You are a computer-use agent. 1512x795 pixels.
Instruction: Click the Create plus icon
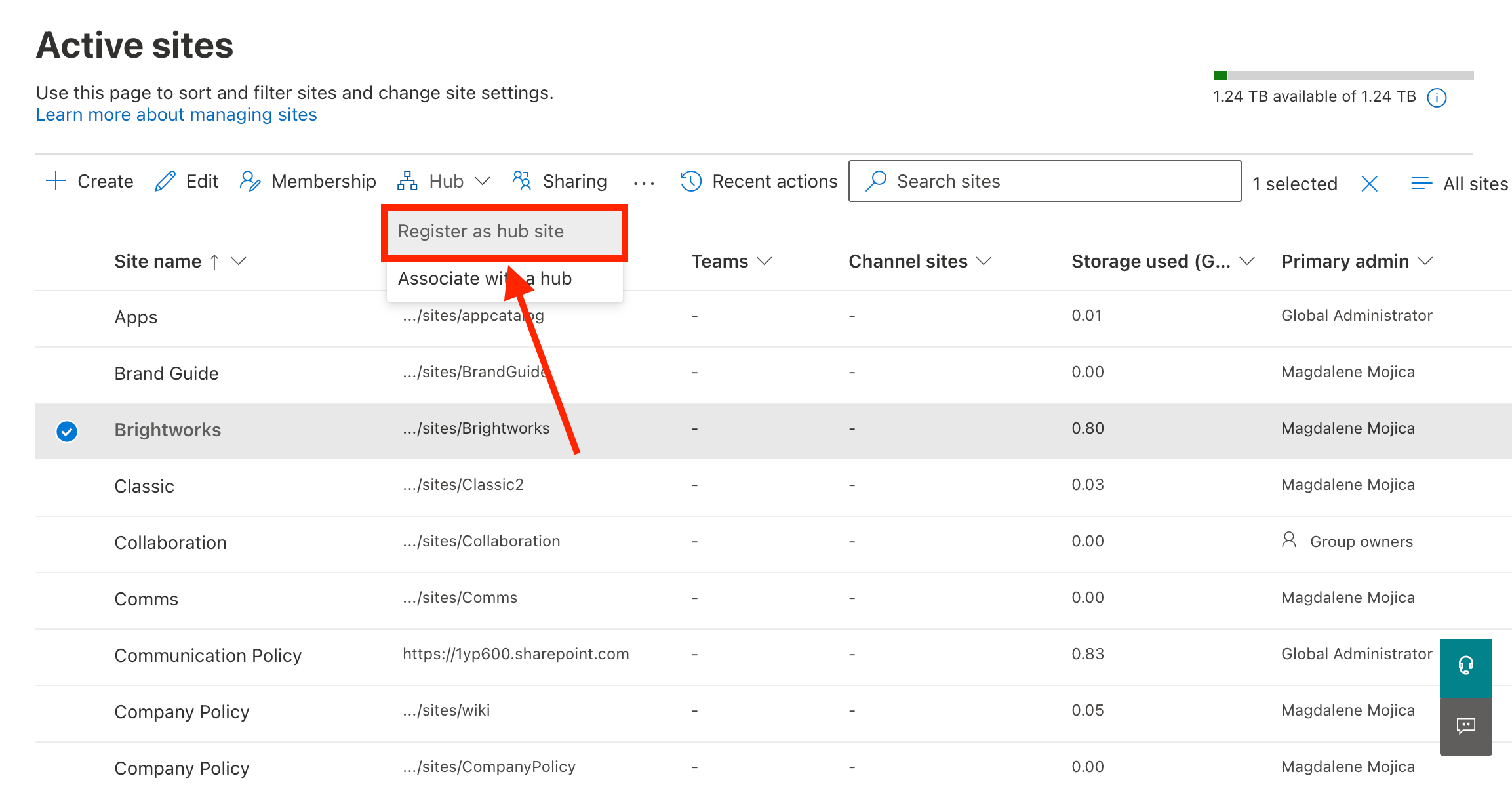click(56, 181)
